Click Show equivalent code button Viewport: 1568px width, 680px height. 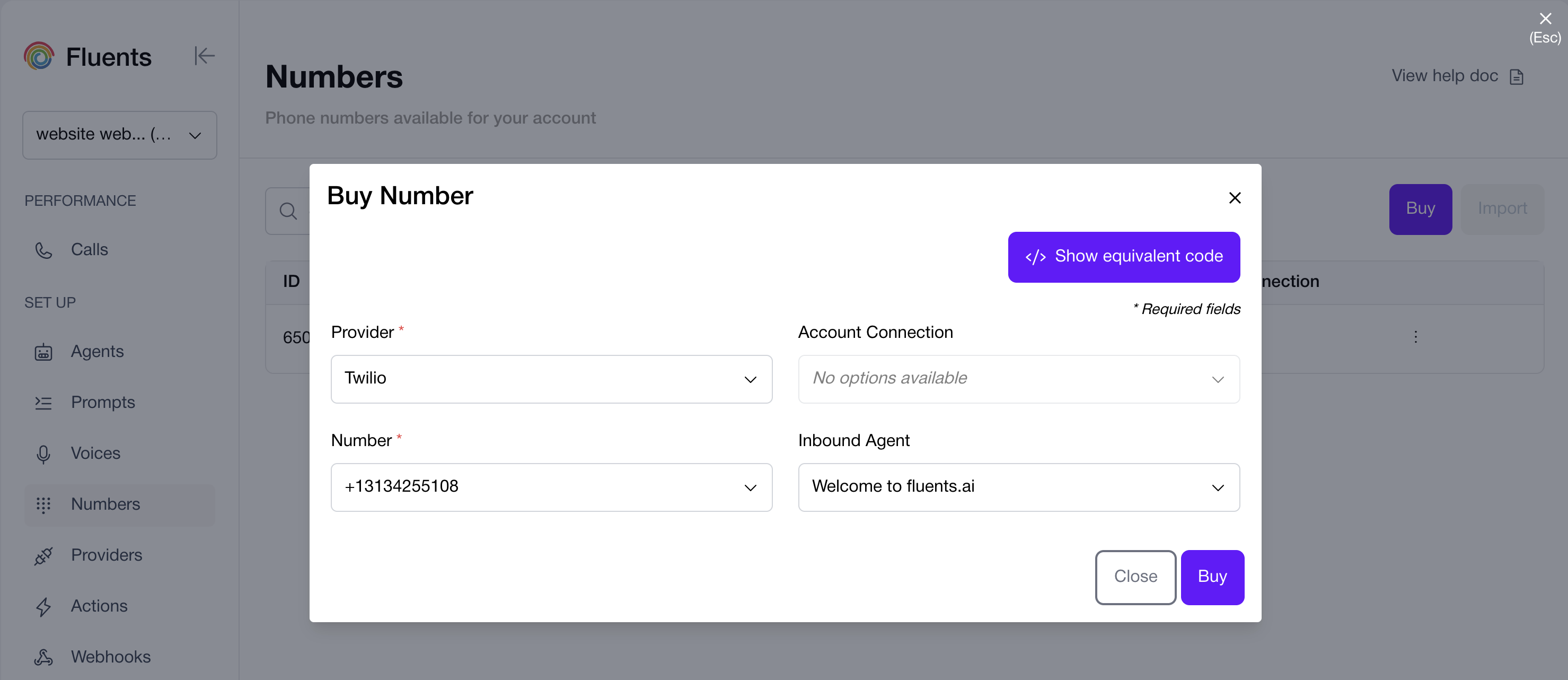pos(1124,257)
